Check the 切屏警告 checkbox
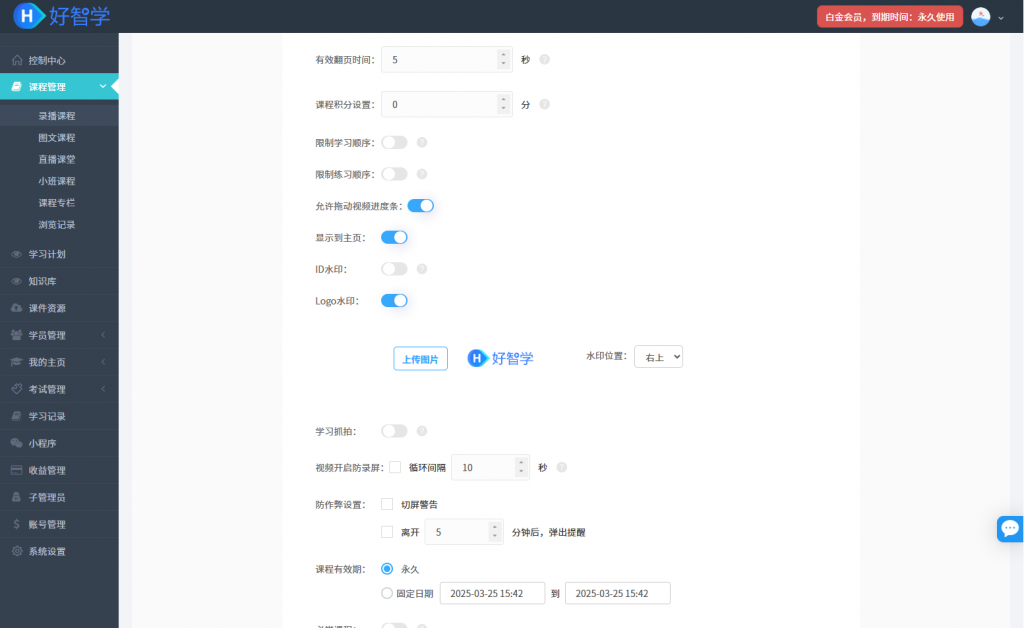This screenshot has width=1024, height=628. click(x=387, y=504)
